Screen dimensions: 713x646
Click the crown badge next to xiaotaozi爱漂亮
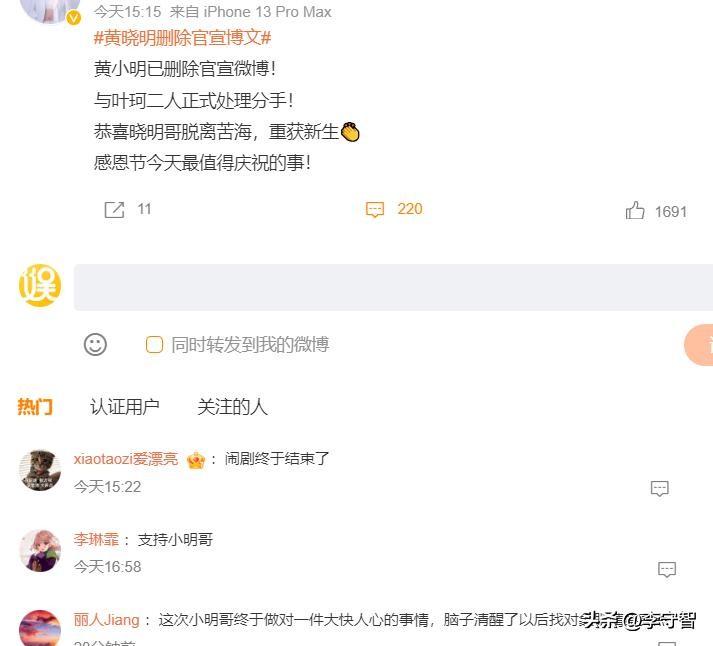196,460
